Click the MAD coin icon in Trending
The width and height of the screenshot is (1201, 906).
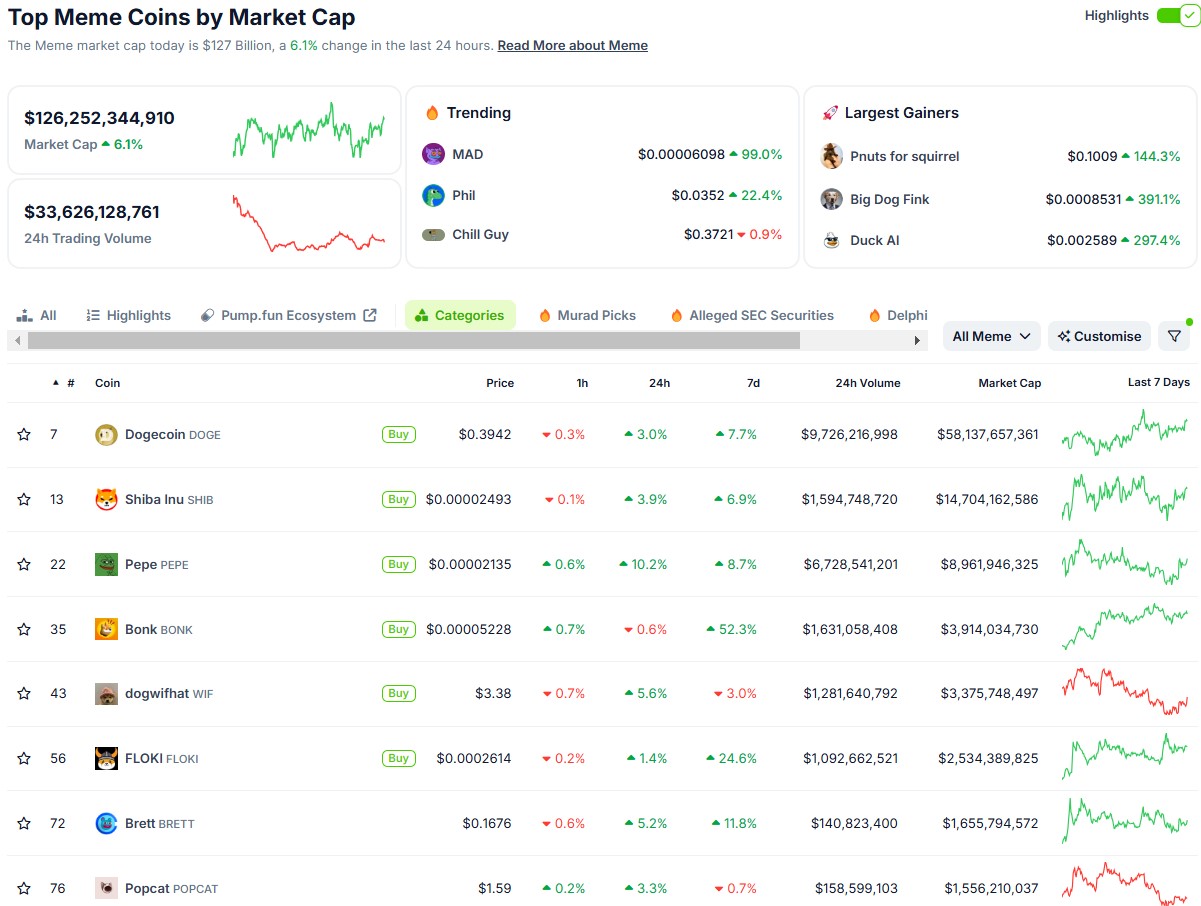coord(433,154)
